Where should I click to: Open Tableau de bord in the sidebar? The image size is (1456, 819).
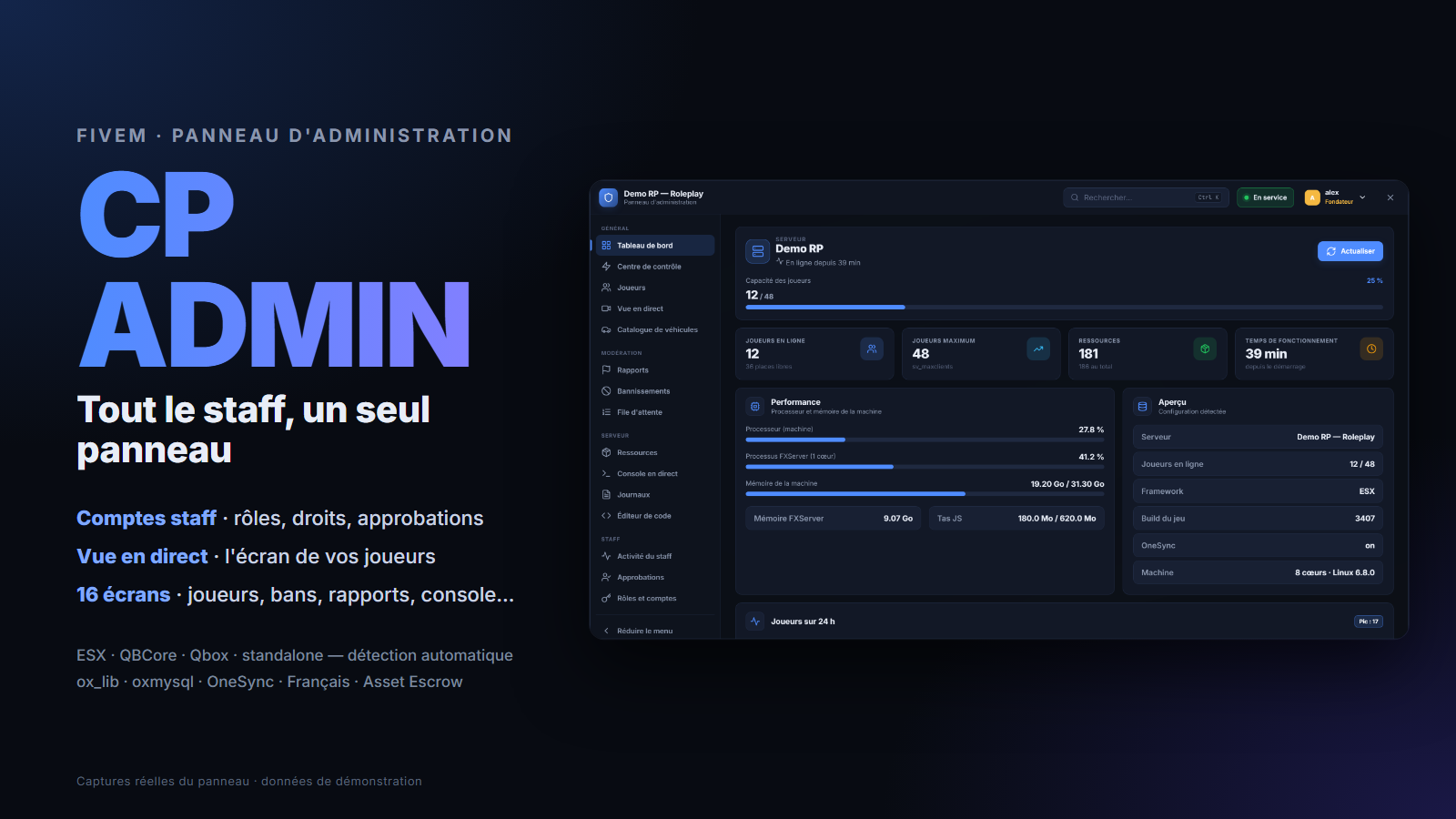(x=655, y=246)
